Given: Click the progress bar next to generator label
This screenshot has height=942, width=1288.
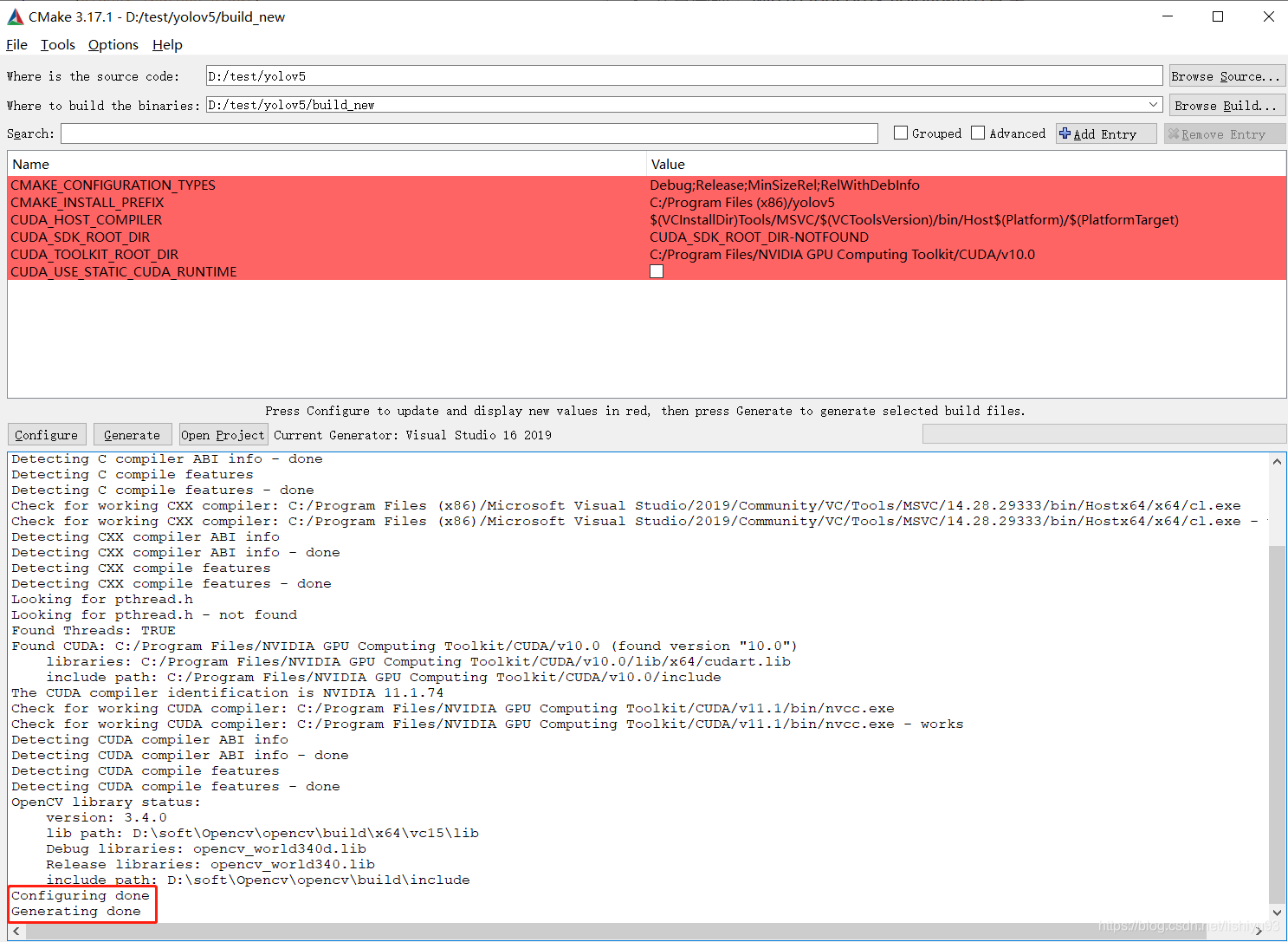Looking at the screenshot, I should point(1104,434).
